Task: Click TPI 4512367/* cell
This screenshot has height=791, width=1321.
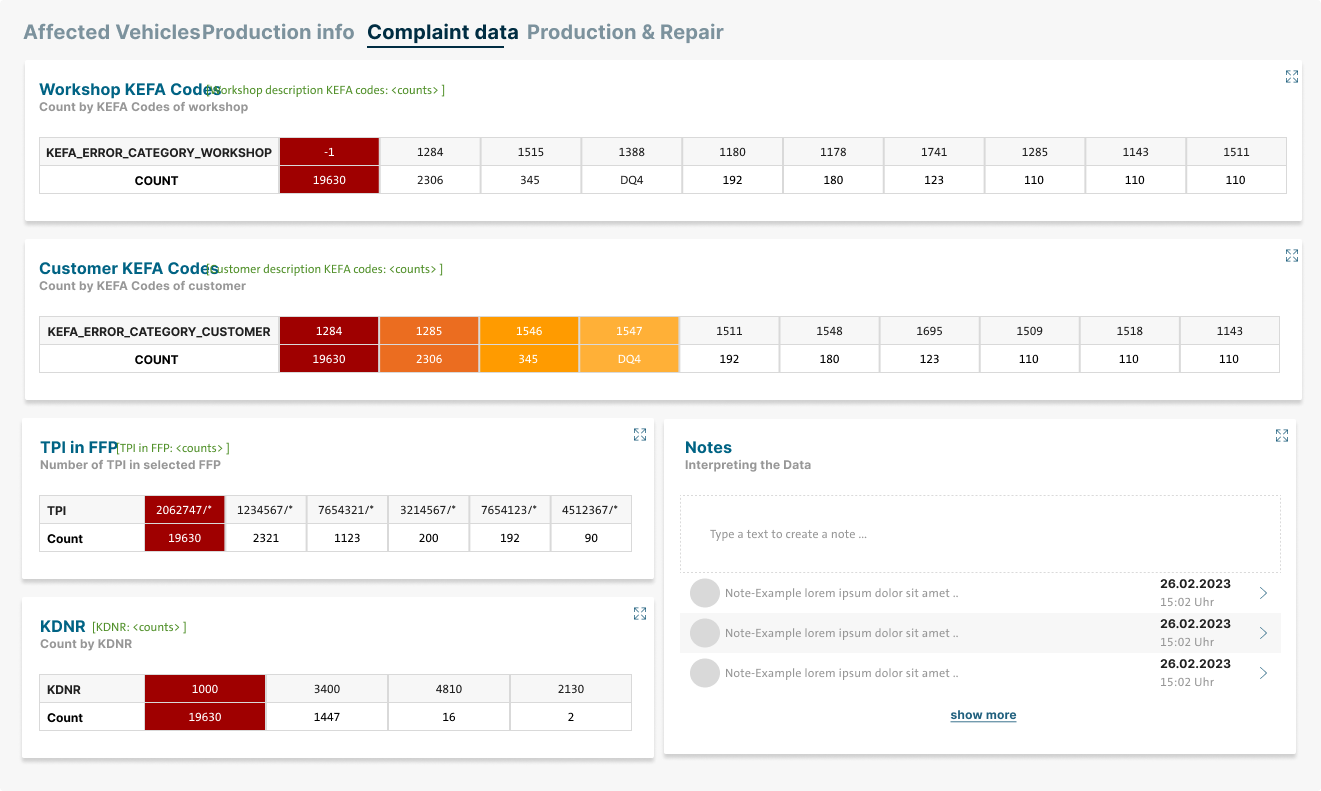Action: click(590, 510)
